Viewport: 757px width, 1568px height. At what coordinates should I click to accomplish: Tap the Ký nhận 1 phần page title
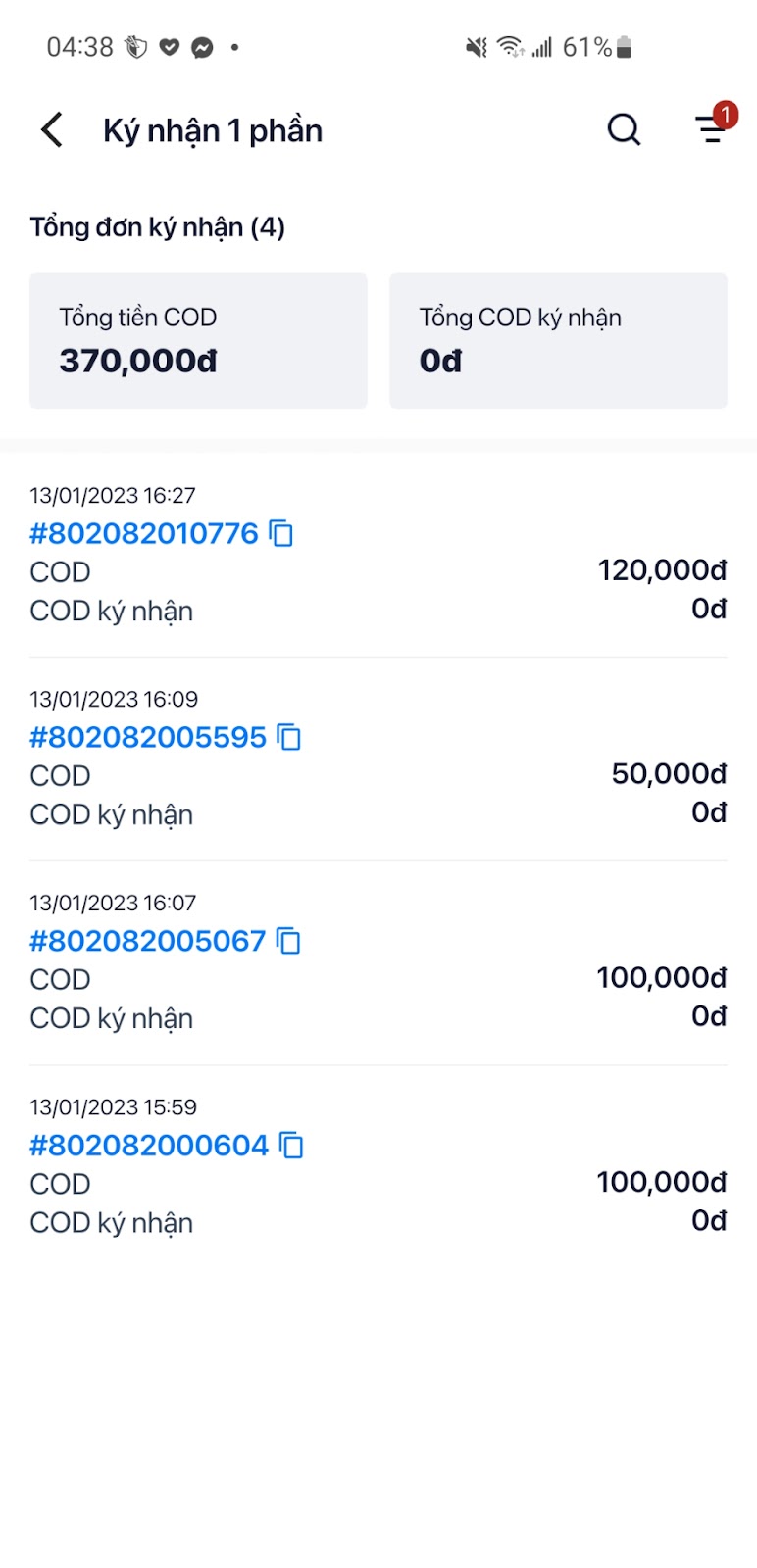(x=213, y=130)
